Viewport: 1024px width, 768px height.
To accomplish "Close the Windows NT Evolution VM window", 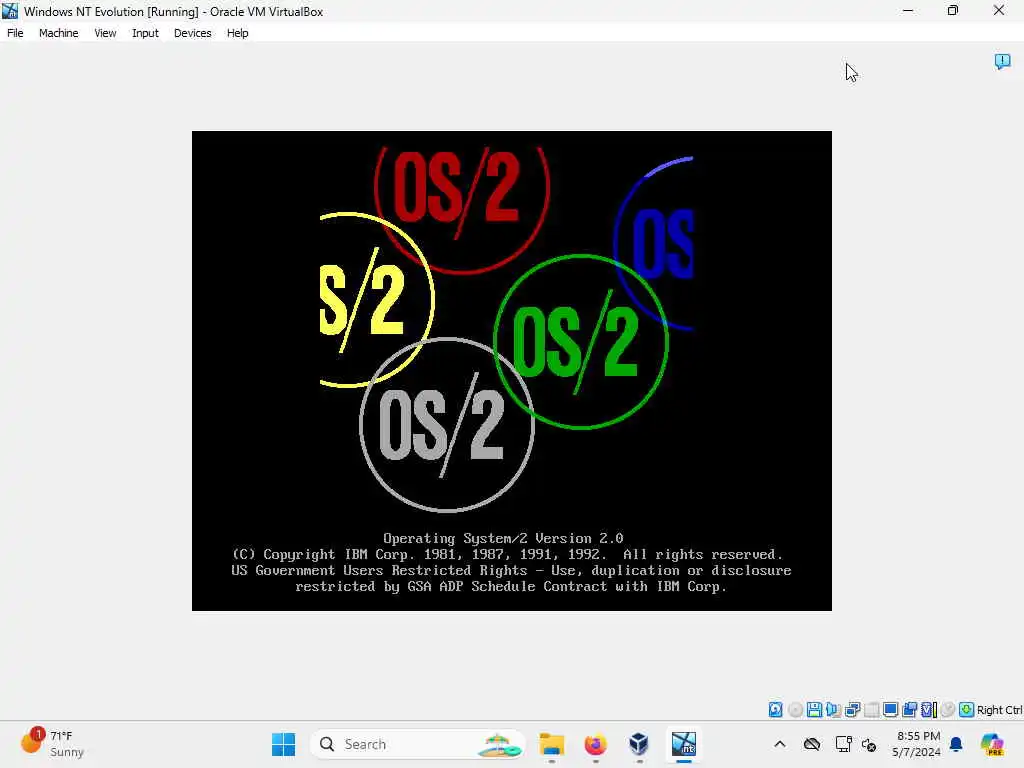I will pos(999,11).
